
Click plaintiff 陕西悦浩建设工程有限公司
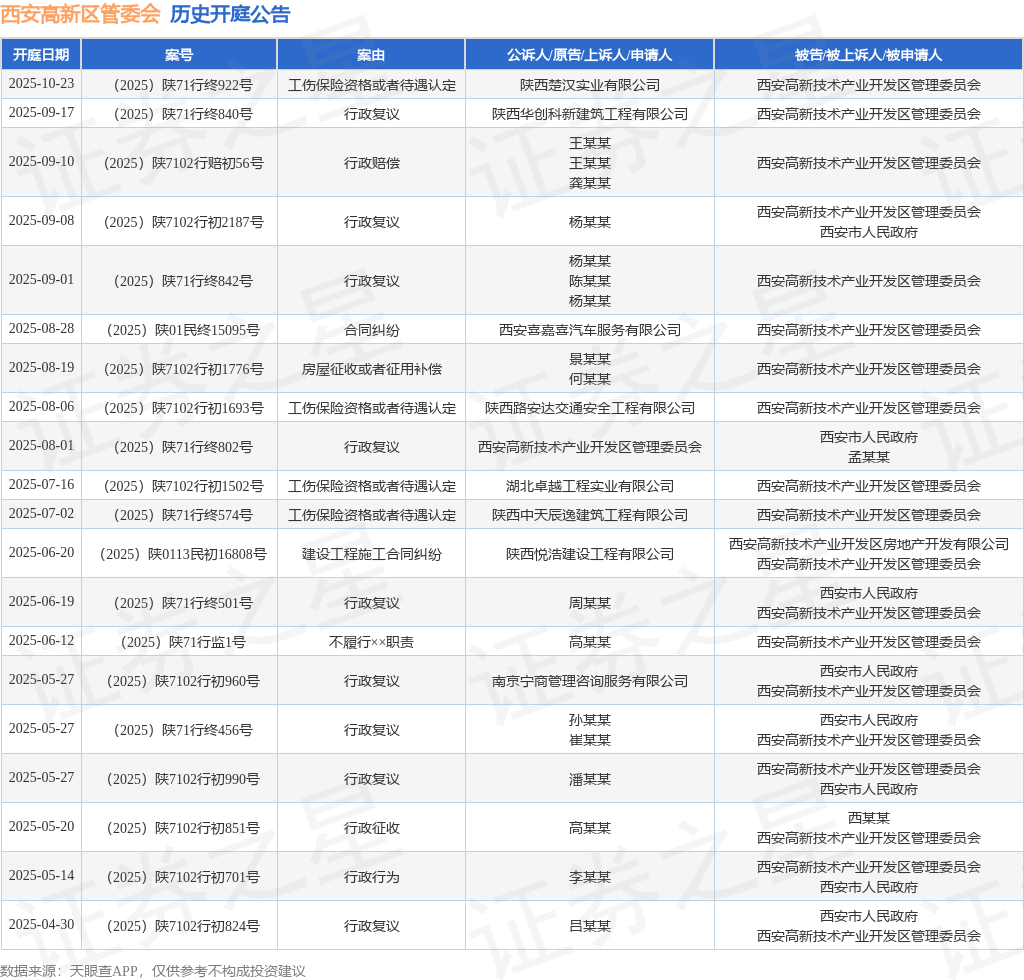[x=590, y=554]
